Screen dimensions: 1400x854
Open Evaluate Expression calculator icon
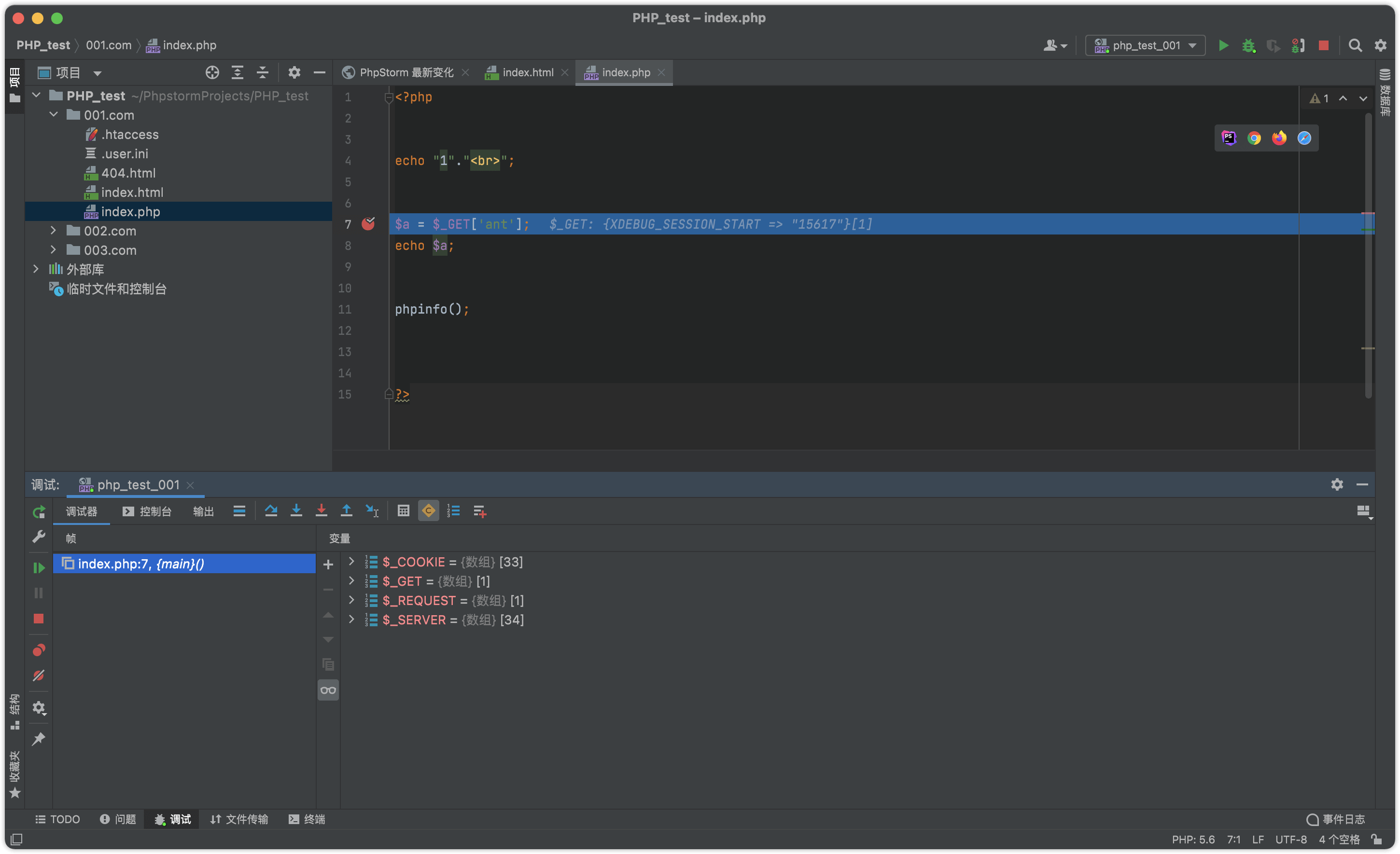[x=403, y=511]
